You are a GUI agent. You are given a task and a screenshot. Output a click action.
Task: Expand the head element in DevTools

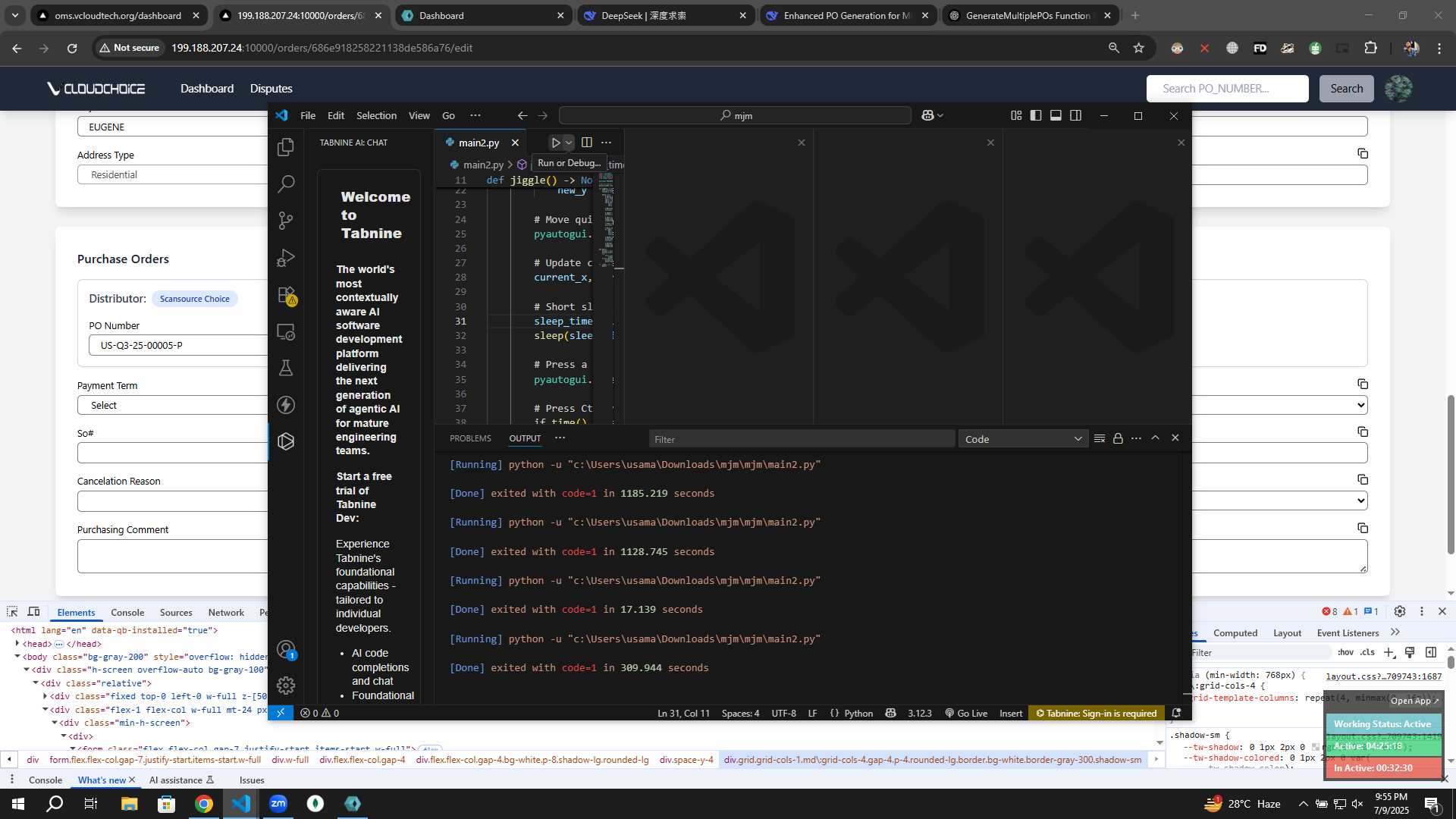[17, 644]
